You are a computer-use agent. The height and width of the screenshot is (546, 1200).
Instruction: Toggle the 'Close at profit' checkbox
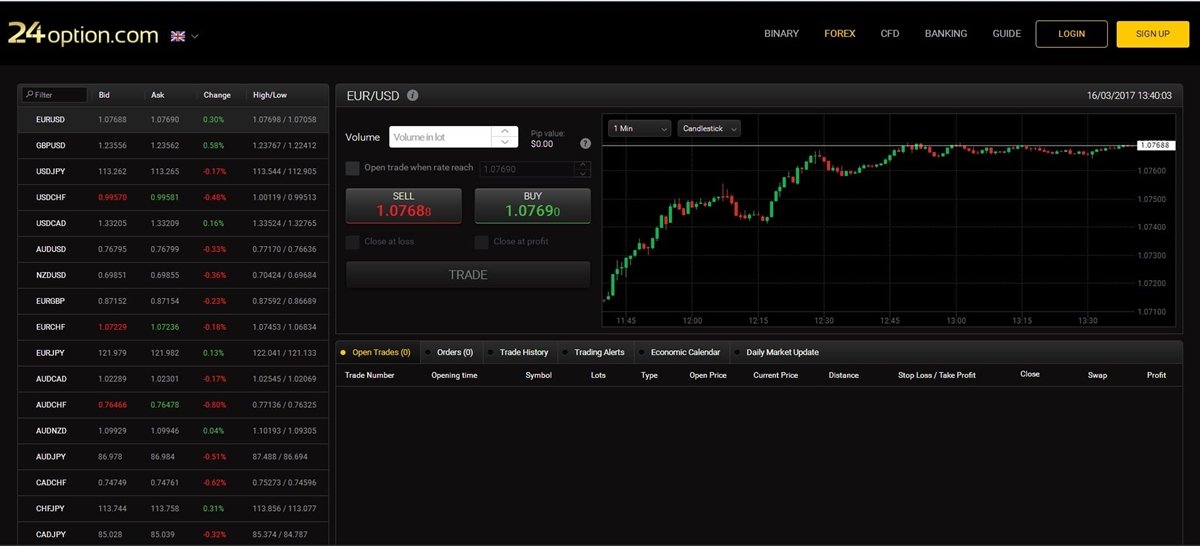[481, 242]
